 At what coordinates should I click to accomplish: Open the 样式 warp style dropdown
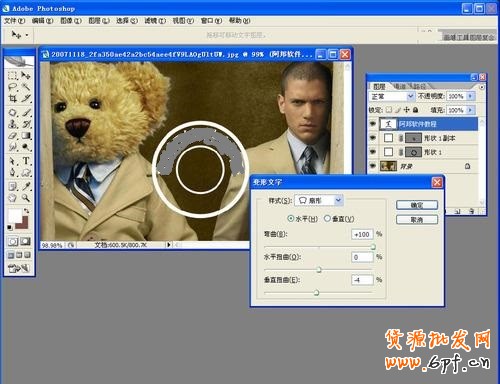pos(319,200)
